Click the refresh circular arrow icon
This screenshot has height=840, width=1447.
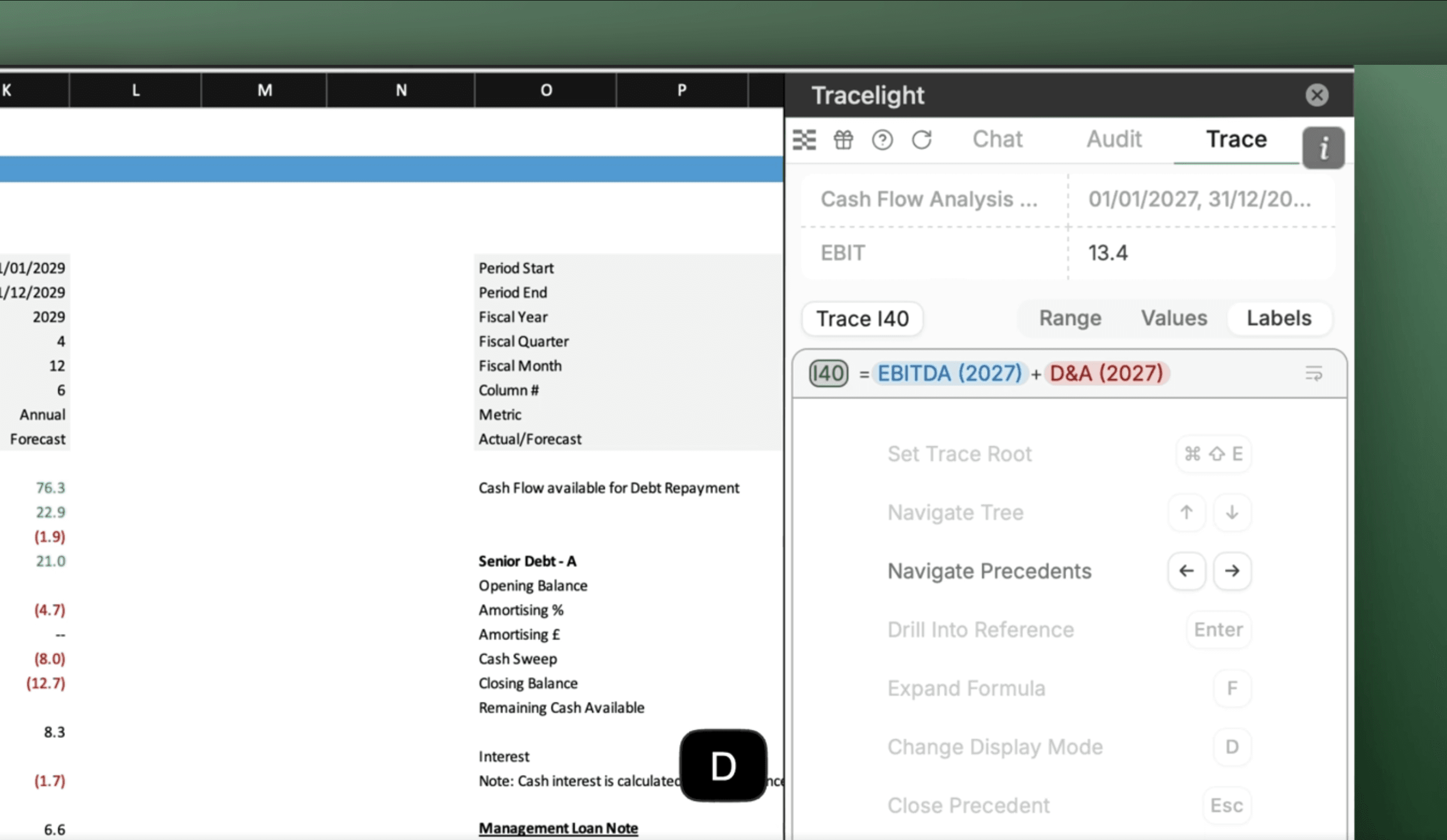tap(921, 140)
